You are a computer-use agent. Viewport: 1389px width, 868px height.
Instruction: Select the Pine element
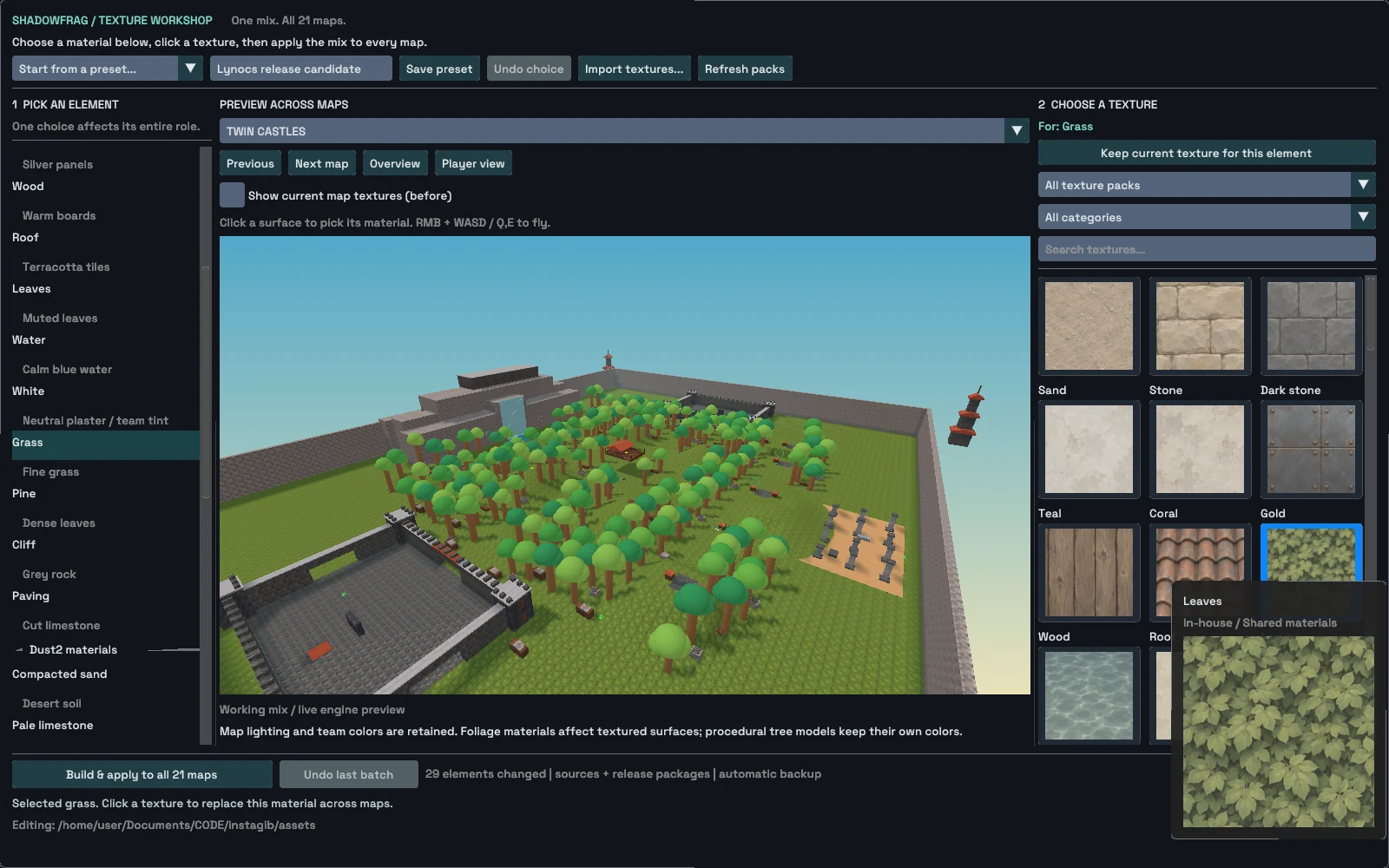(105, 493)
